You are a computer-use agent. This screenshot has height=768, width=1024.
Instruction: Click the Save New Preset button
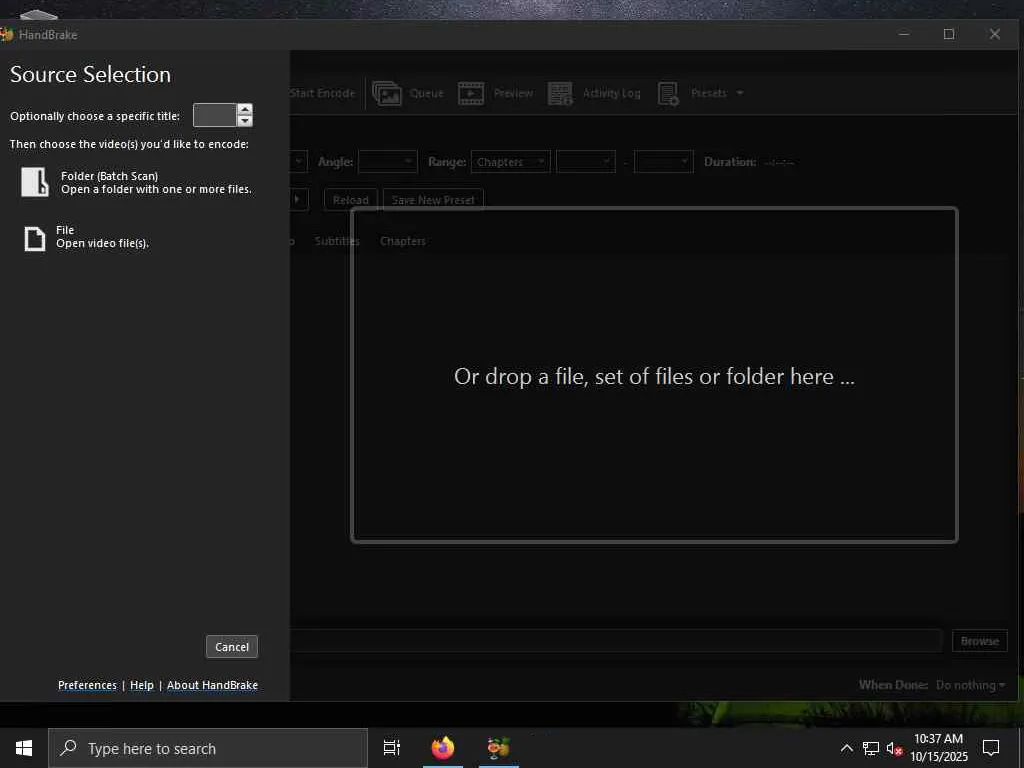(x=433, y=200)
